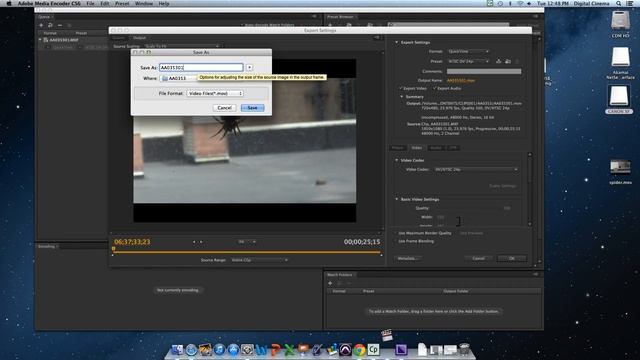Open Video Codec dropdown
640x360 pixels.
point(476,169)
